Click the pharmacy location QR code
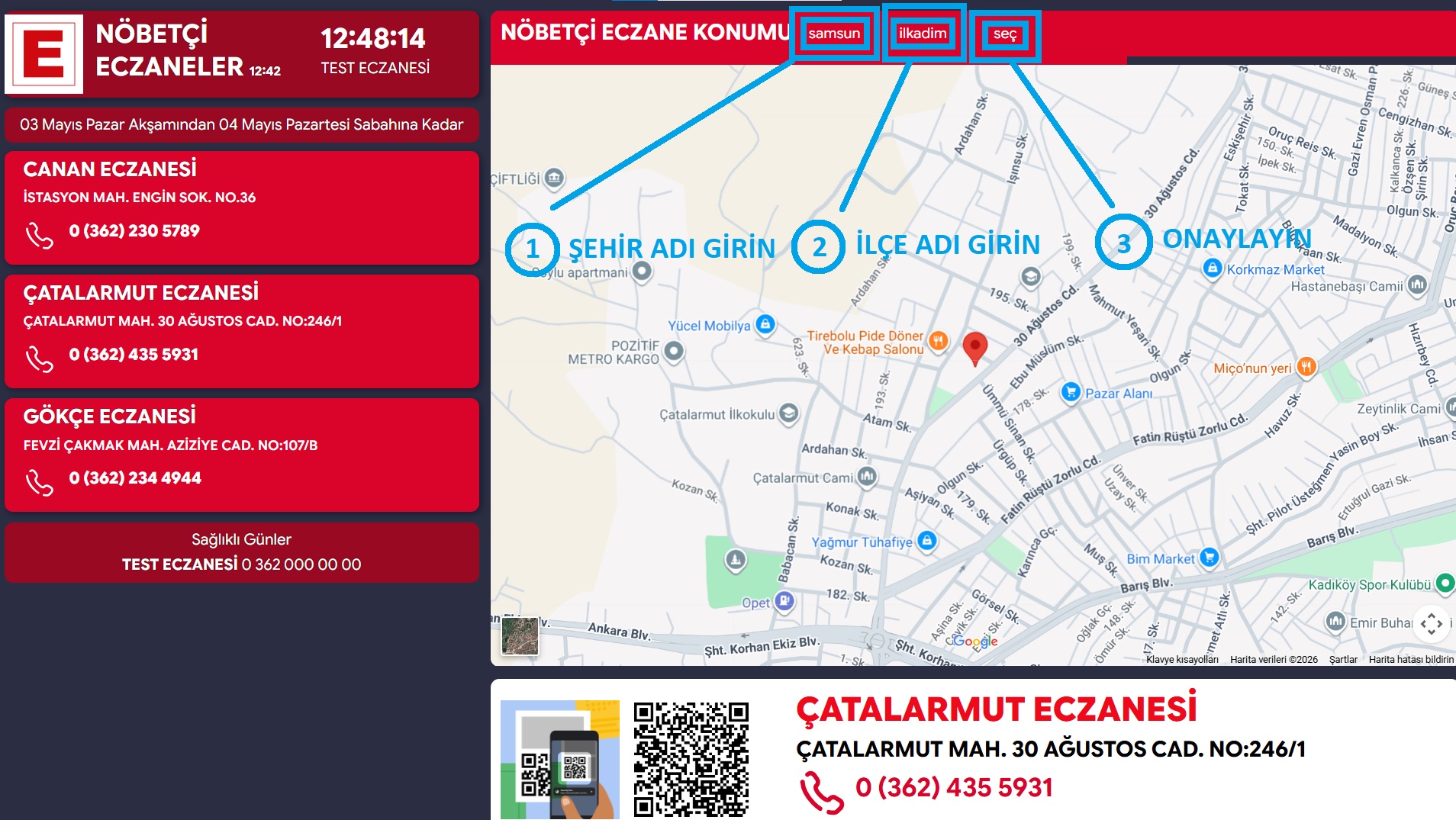This screenshot has height=820, width=1456. tap(691, 760)
